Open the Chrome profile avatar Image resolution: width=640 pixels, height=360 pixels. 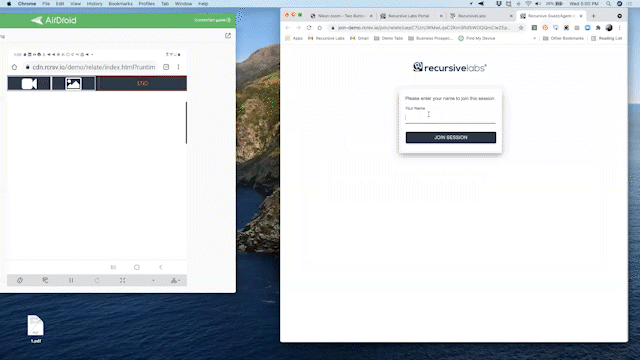609,28
